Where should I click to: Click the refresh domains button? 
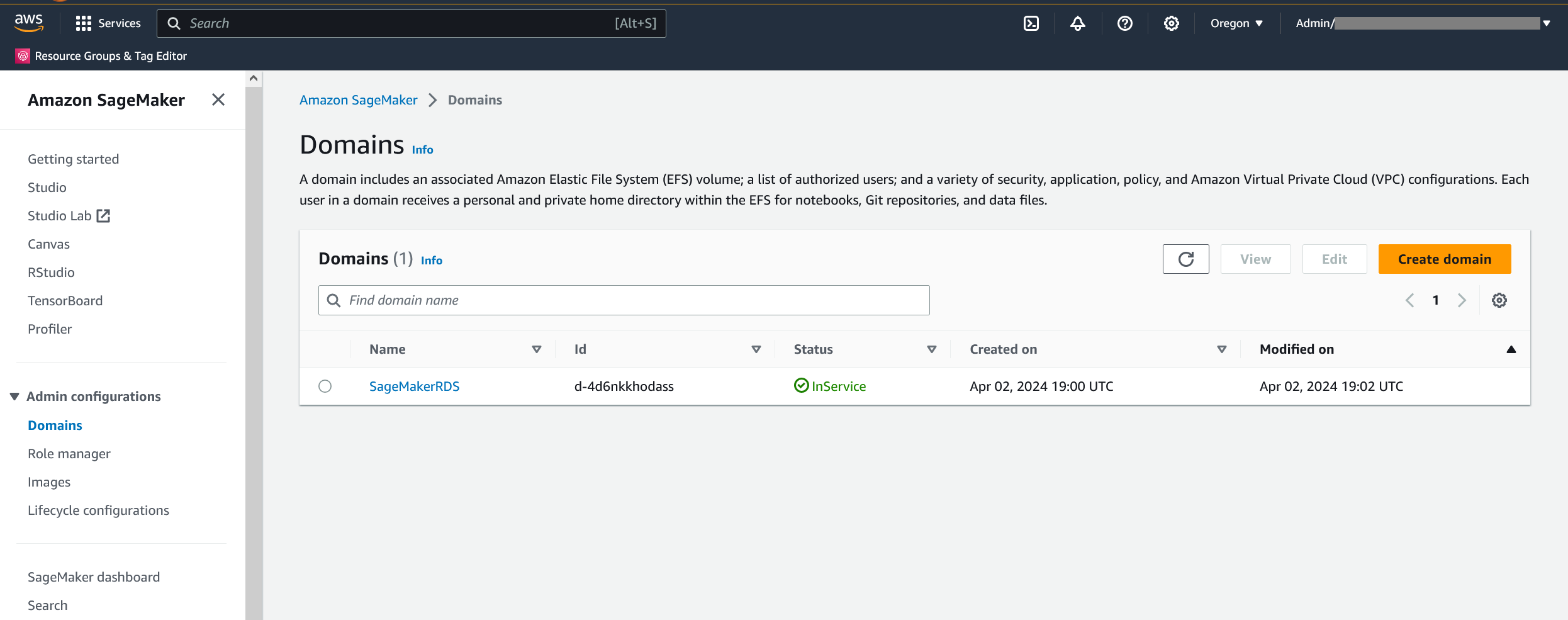pos(1185,259)
